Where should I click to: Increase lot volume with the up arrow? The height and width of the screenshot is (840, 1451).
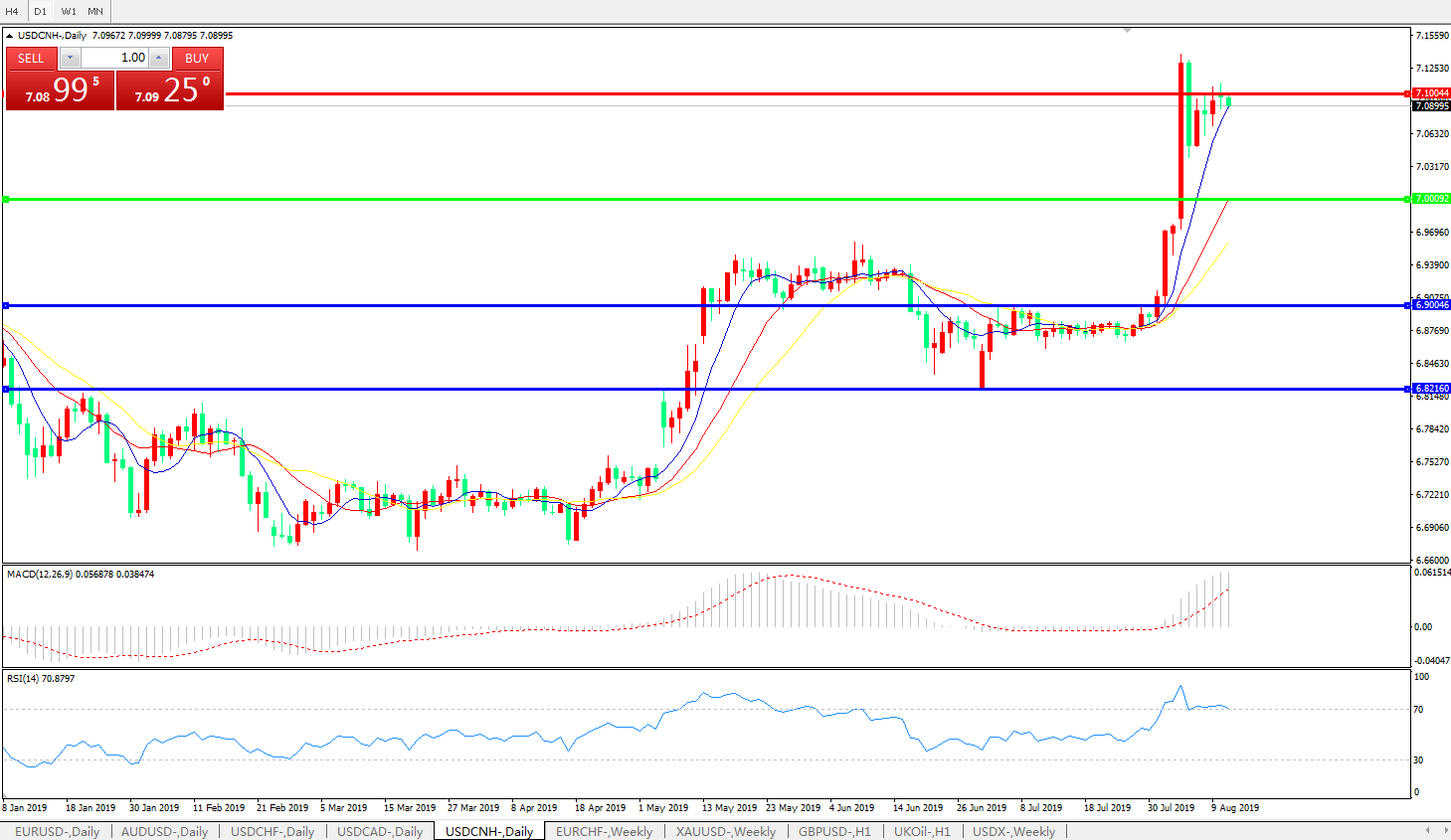159,59
